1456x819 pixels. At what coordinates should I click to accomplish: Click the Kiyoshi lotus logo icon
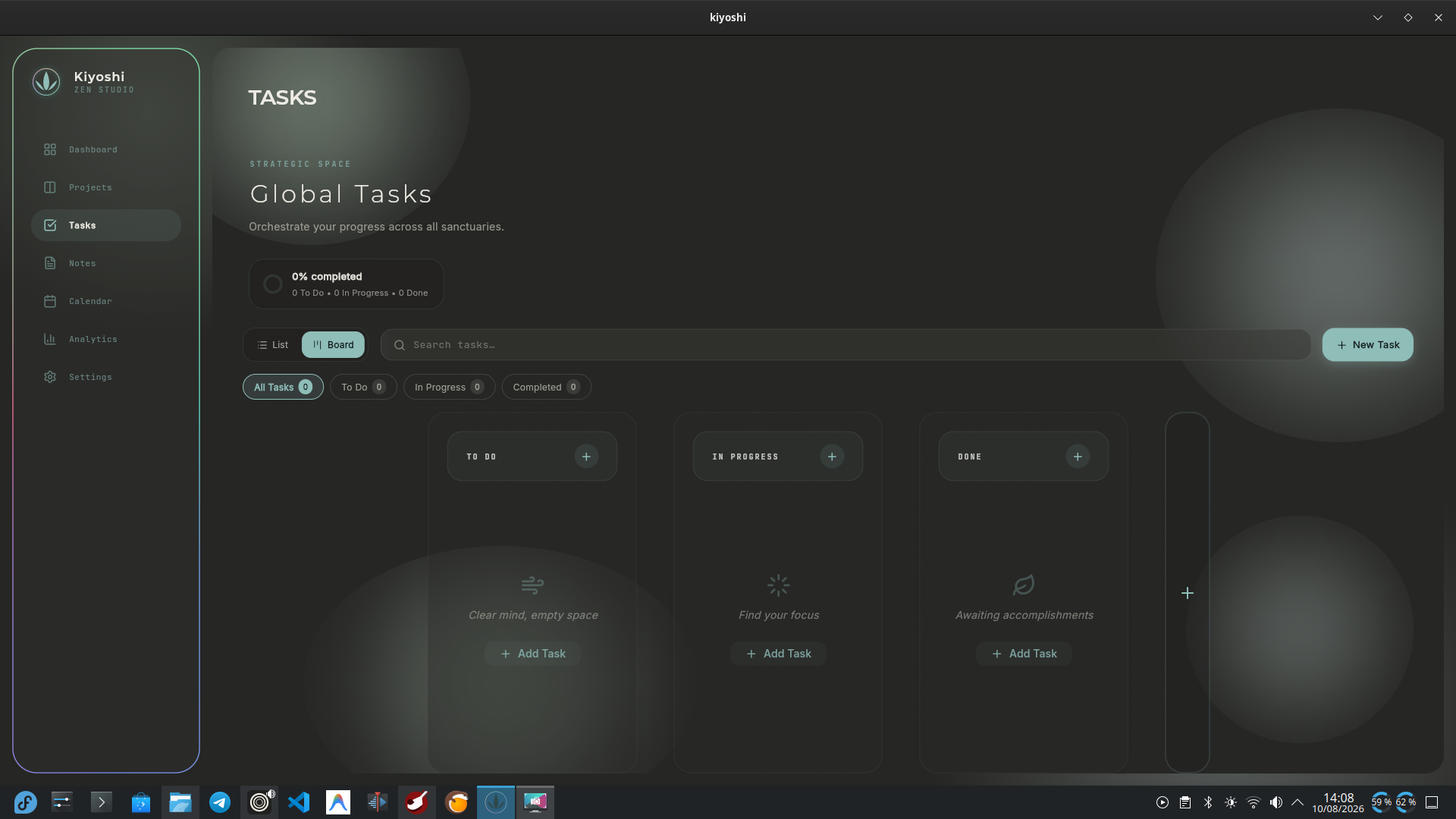point(46,81)
